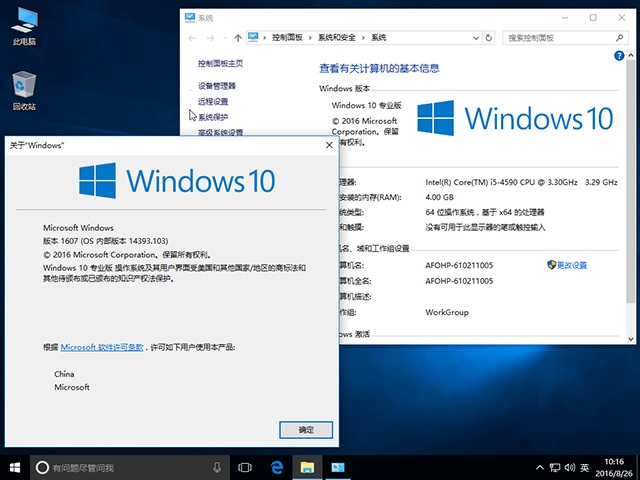
Task: Open the Windows Start menu
Action: (x=14, y=467)
